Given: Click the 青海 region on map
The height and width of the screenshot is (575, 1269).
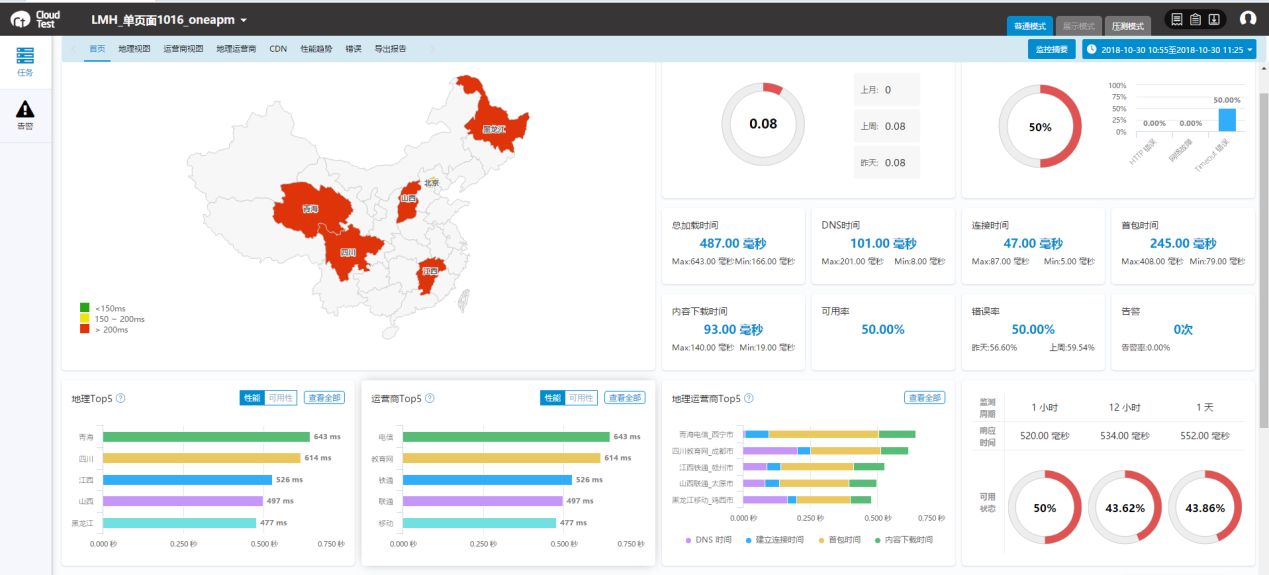Looking at the screenshot, I should click(x=312, y=208).
